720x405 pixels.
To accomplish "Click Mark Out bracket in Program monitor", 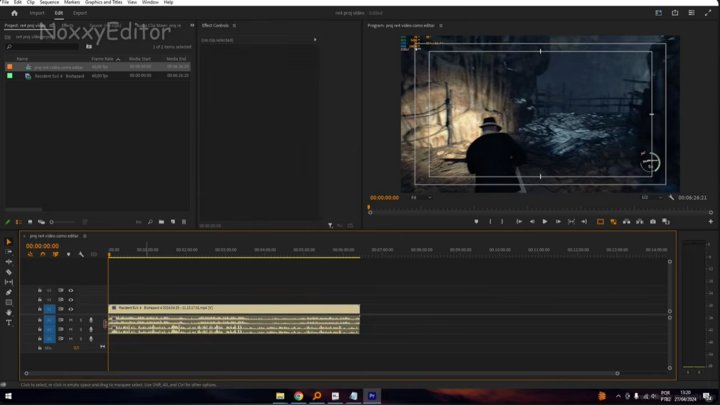I will pyautogui.click(x=502, y=221).
